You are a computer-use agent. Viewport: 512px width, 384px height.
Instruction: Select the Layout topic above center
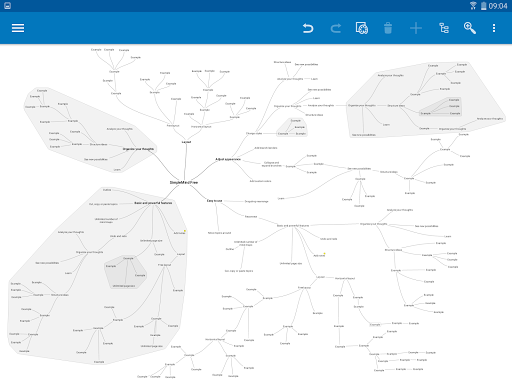pos(186,142)
